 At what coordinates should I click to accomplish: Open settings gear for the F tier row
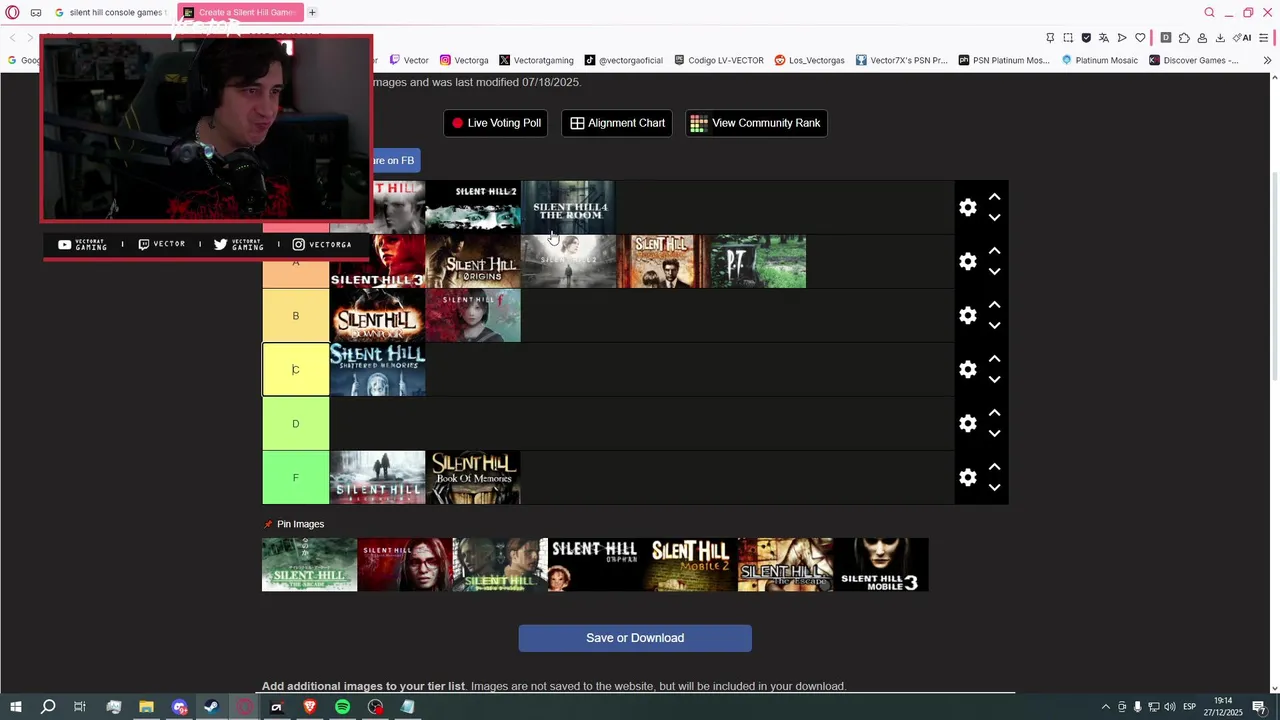click(x=967, y=478)
